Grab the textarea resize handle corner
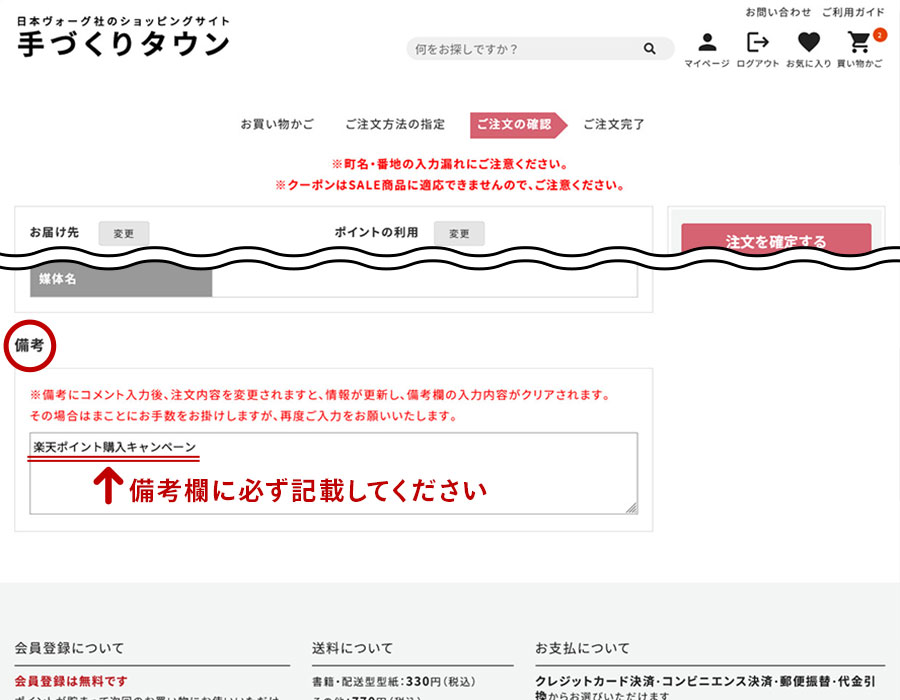This screenshot has width=900, height=700. 631,508
